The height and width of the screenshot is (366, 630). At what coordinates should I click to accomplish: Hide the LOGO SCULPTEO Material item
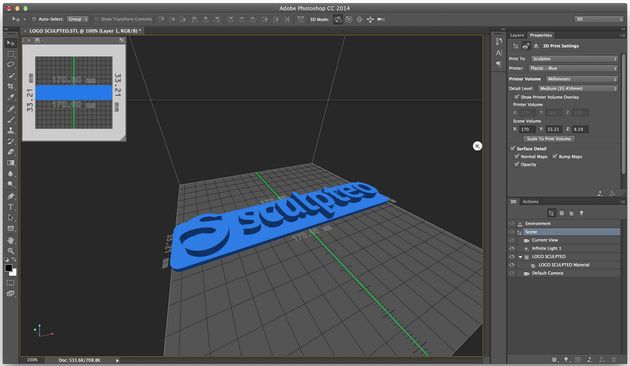pos(512,265)
